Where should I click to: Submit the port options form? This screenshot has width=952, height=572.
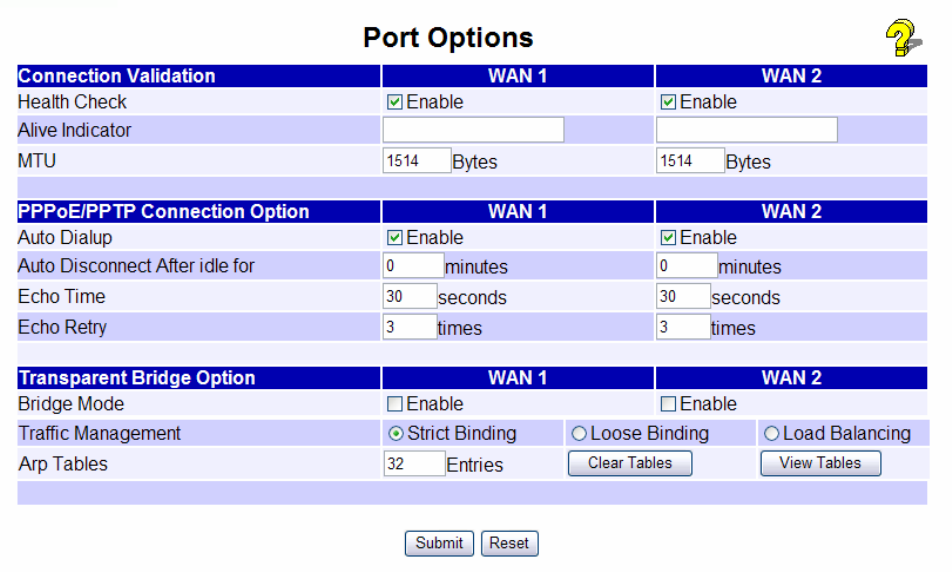[x=440, y=543]
